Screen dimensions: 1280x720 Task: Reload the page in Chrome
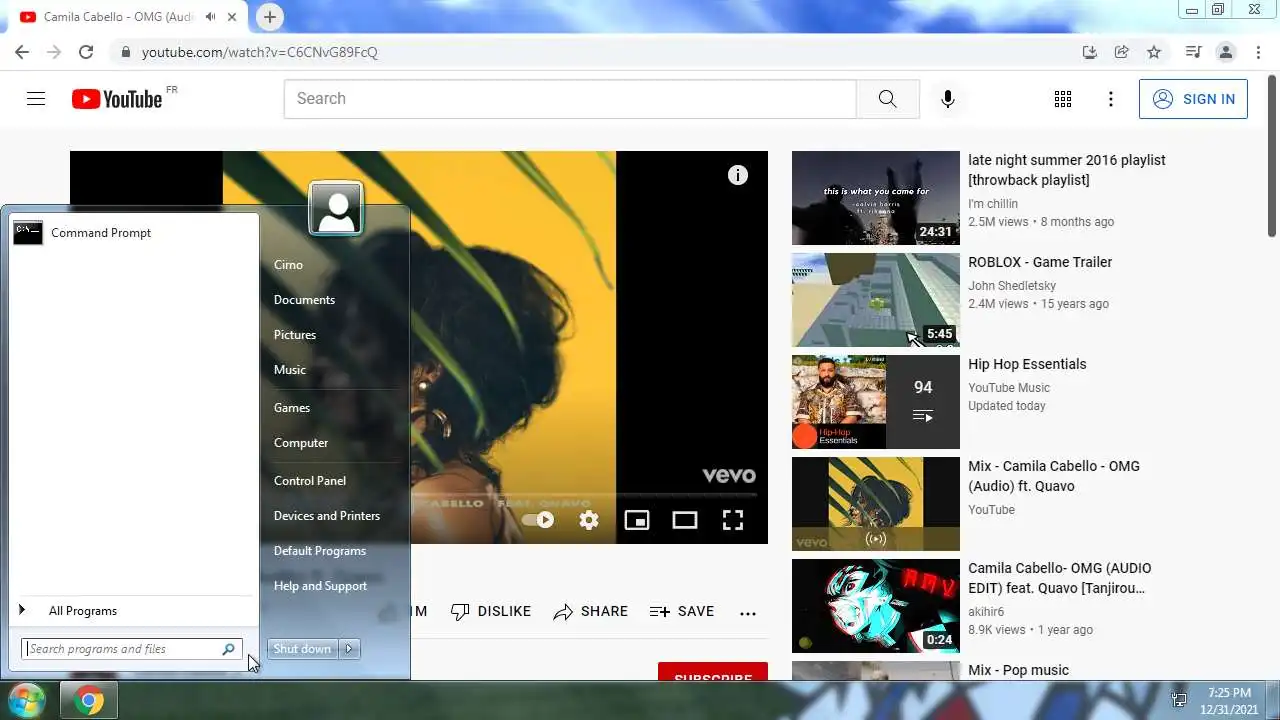tap(86, 52)
